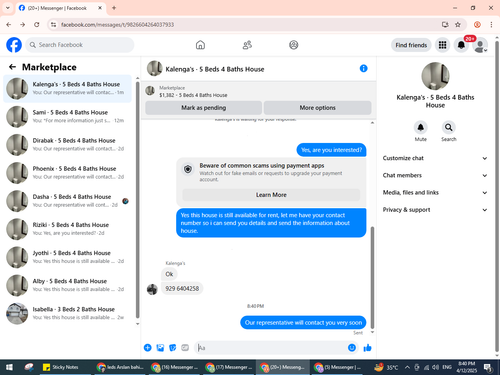
Task: Mute this conversation with the bell icon
Action: 421,127
